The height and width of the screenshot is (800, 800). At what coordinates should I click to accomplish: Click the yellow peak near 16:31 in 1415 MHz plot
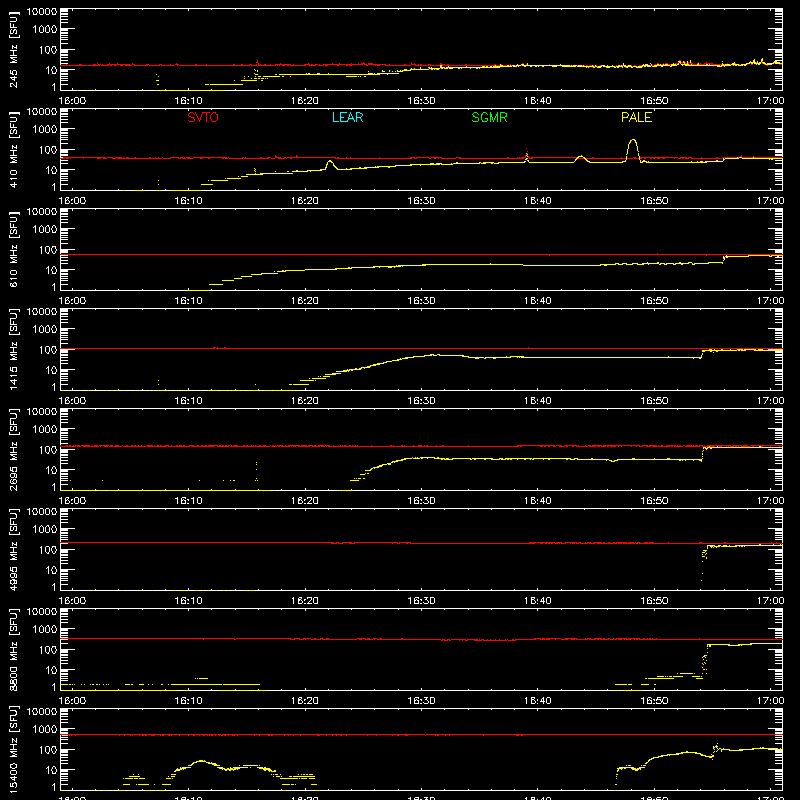[435, 355]
